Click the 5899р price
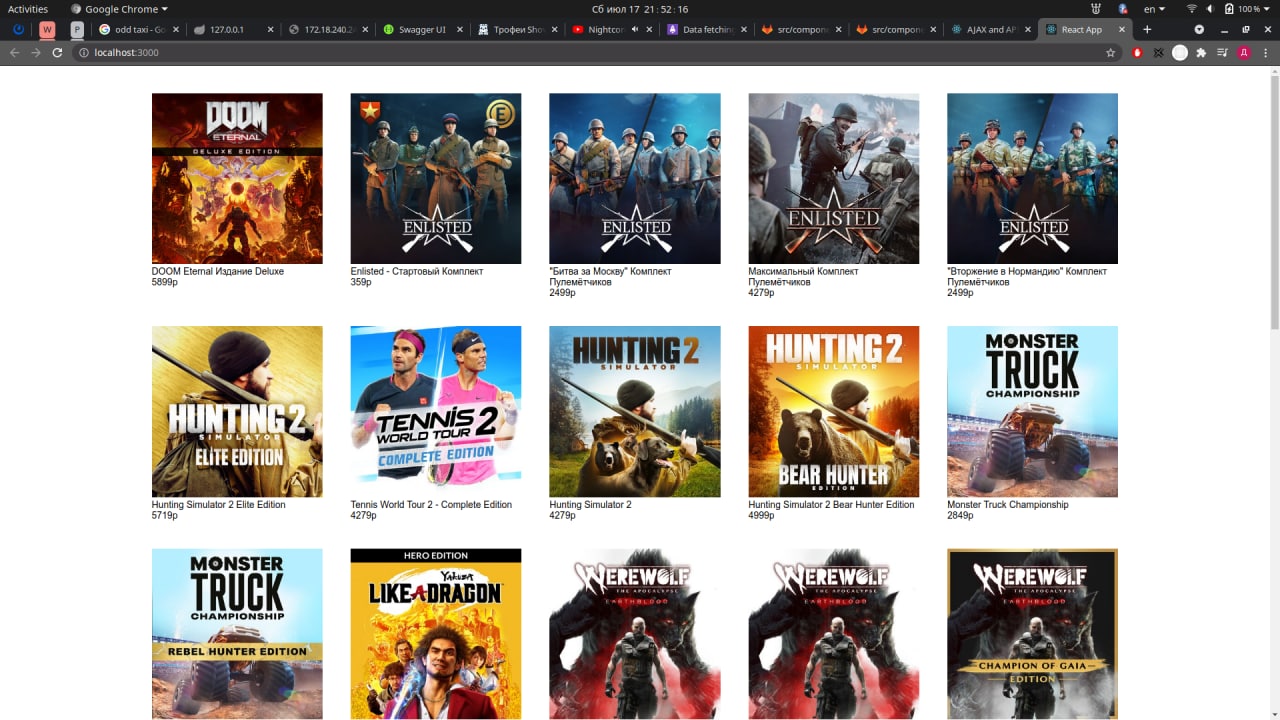 coord(165,282)
